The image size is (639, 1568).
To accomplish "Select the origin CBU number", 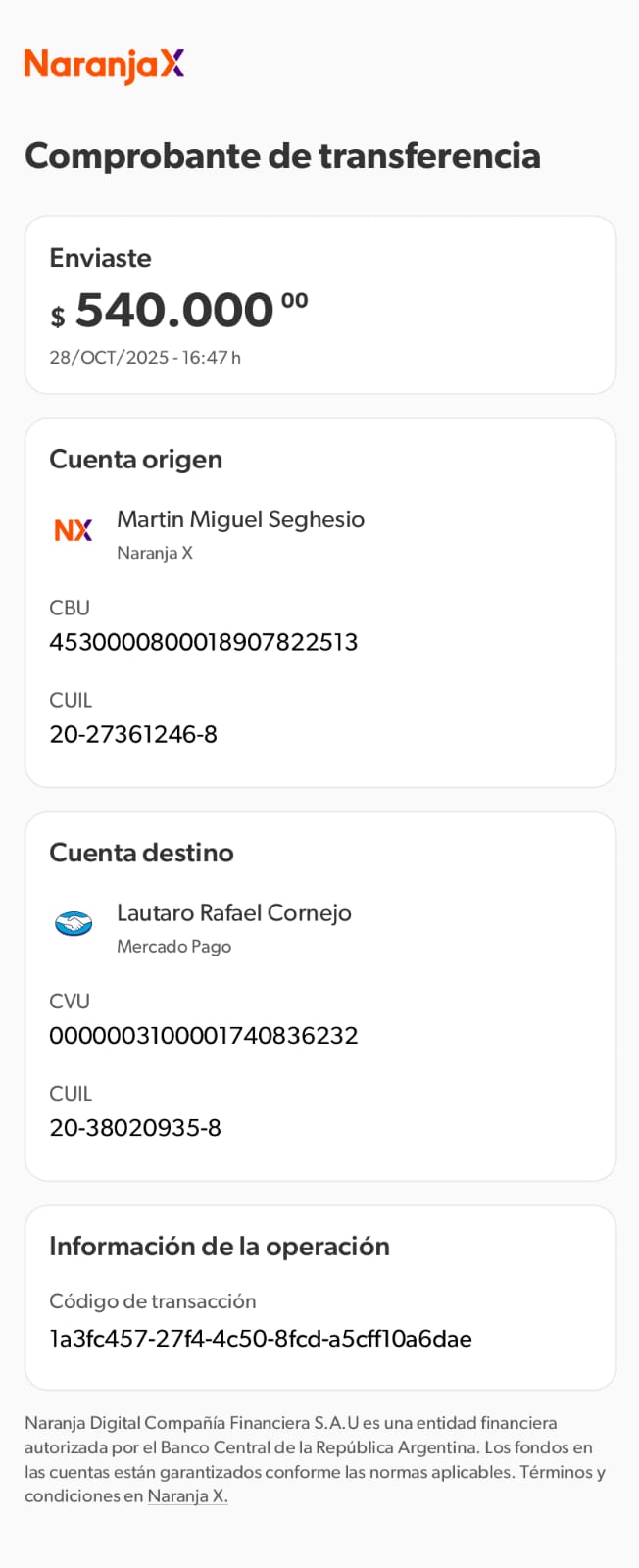I will 203,642.
